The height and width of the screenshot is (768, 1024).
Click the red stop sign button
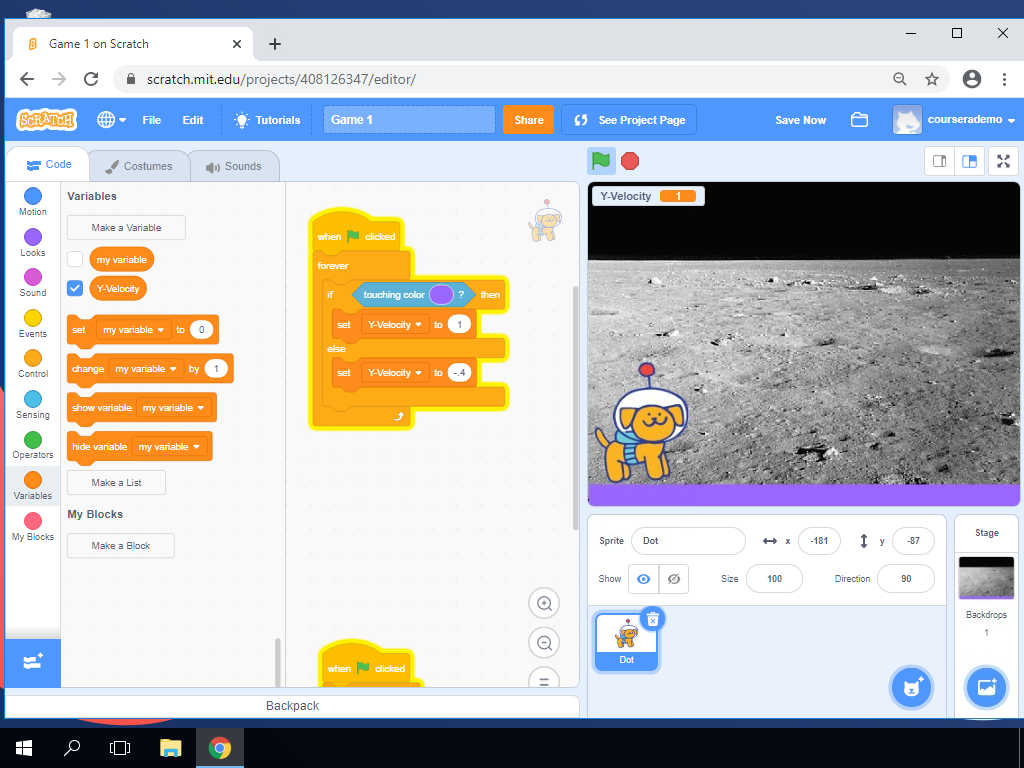(630, 161)
